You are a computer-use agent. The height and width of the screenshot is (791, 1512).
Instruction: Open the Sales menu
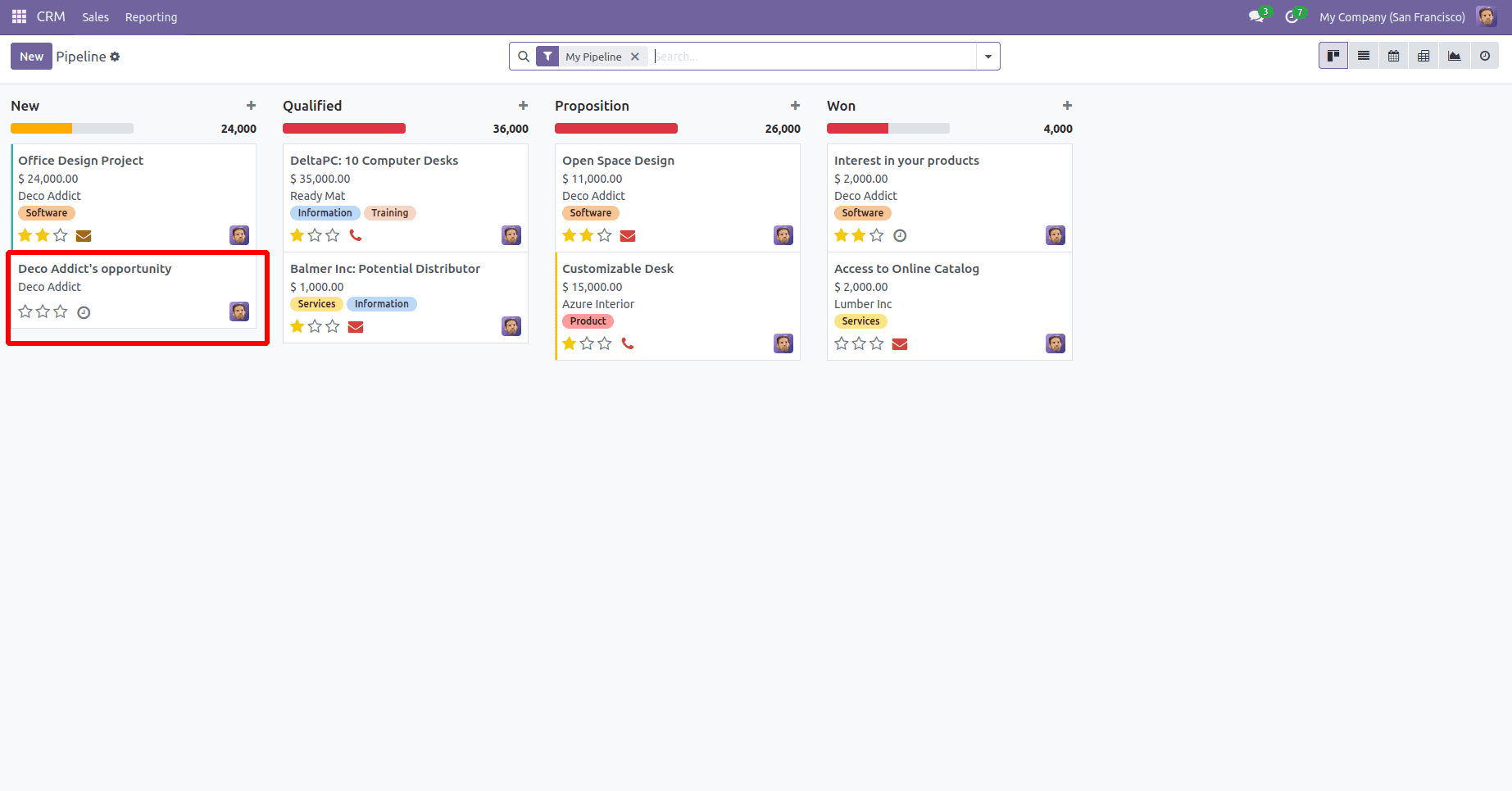(95, 17)
